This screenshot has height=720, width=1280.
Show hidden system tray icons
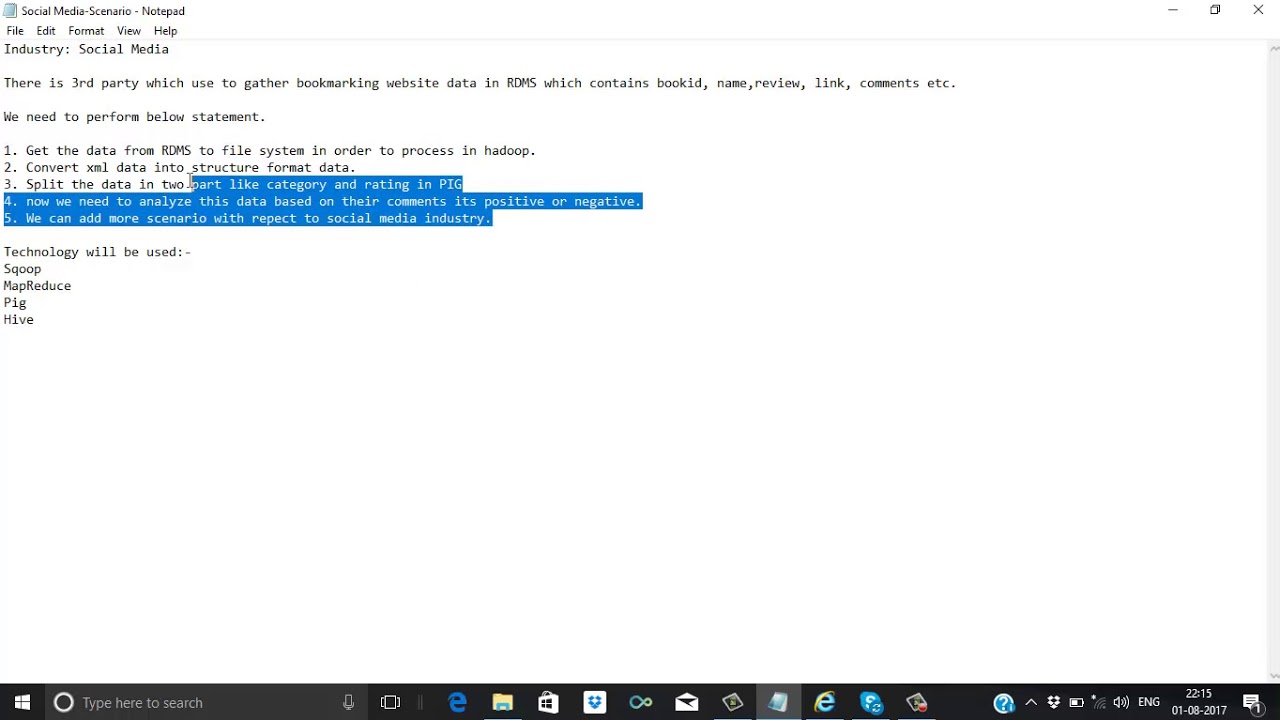pyautogui.click(x=1031, y=702)
